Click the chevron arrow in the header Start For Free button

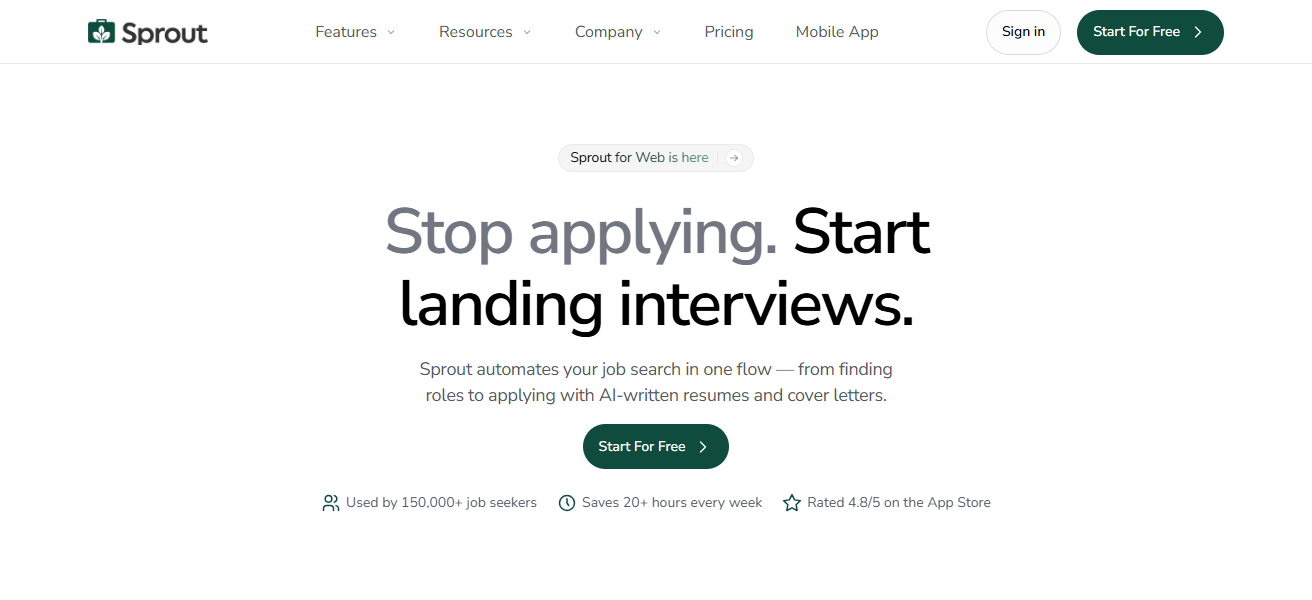tap(1198, 32)
